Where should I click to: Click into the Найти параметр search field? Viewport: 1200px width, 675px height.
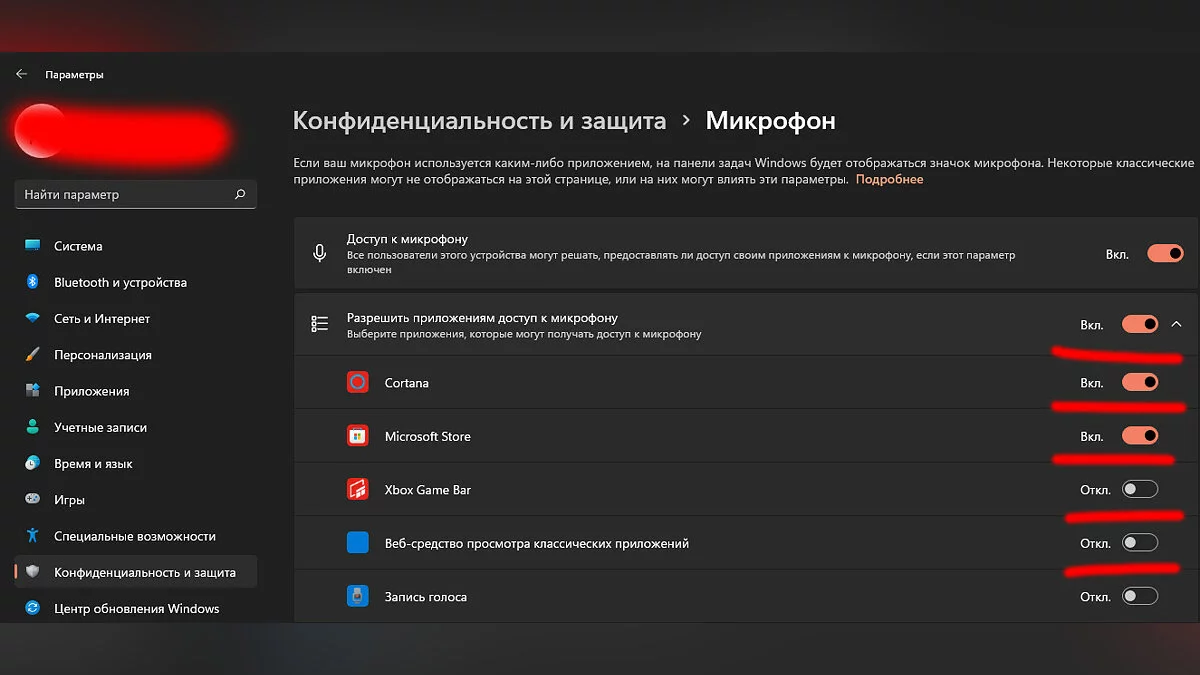tap(136, 195)
